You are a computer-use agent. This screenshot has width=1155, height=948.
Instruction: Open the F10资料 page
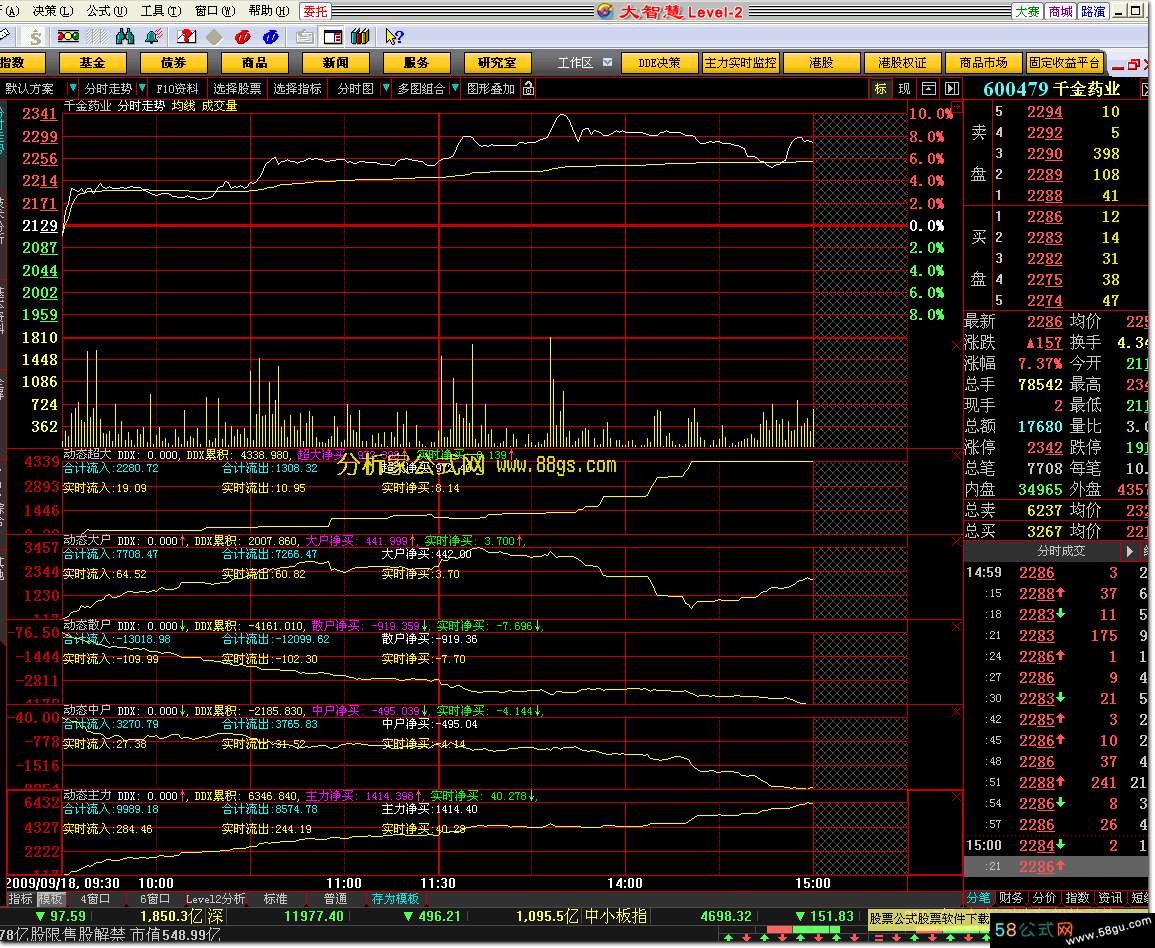point(177,88)
